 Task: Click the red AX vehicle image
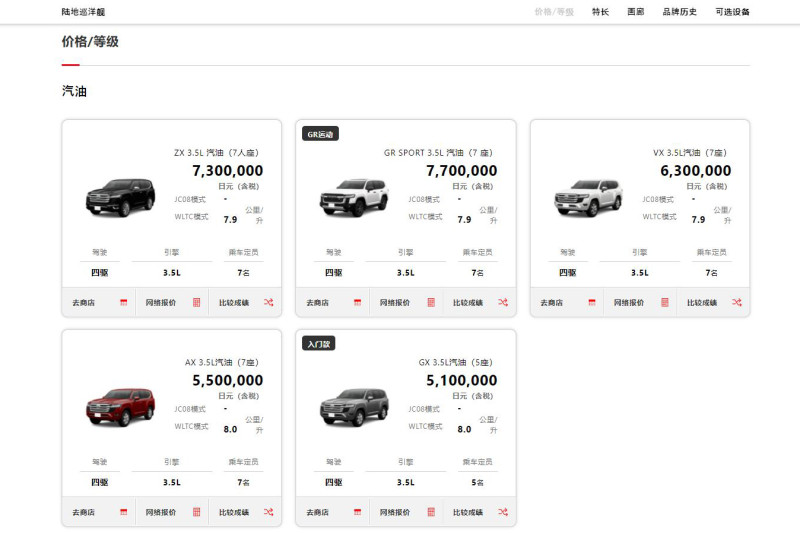(x=120, y=407)
